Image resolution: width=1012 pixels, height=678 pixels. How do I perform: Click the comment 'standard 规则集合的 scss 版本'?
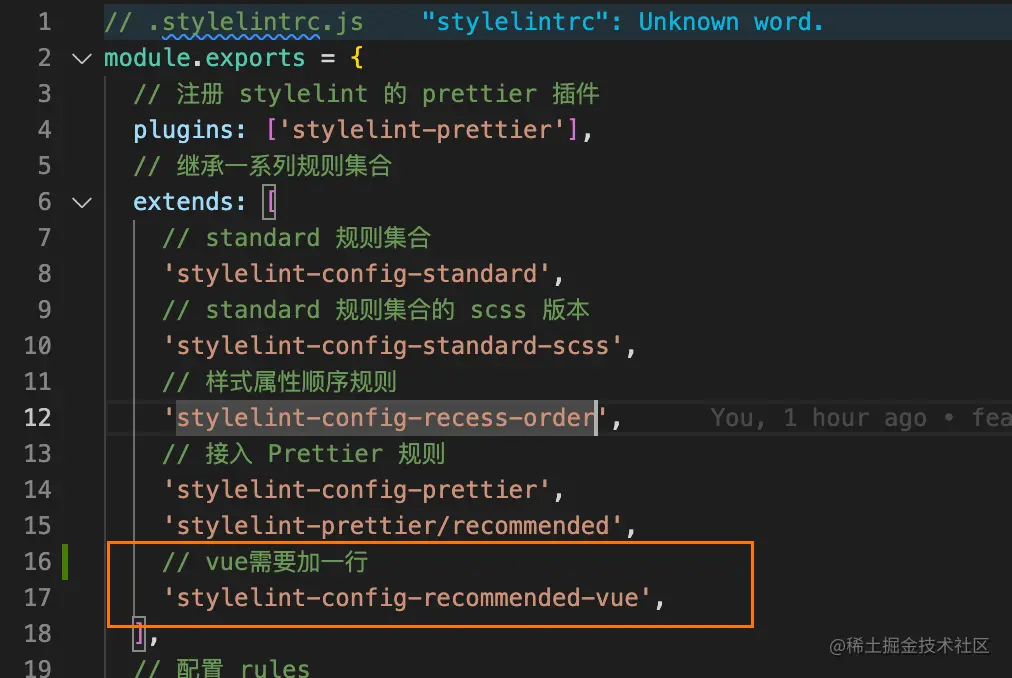point(376,311)
